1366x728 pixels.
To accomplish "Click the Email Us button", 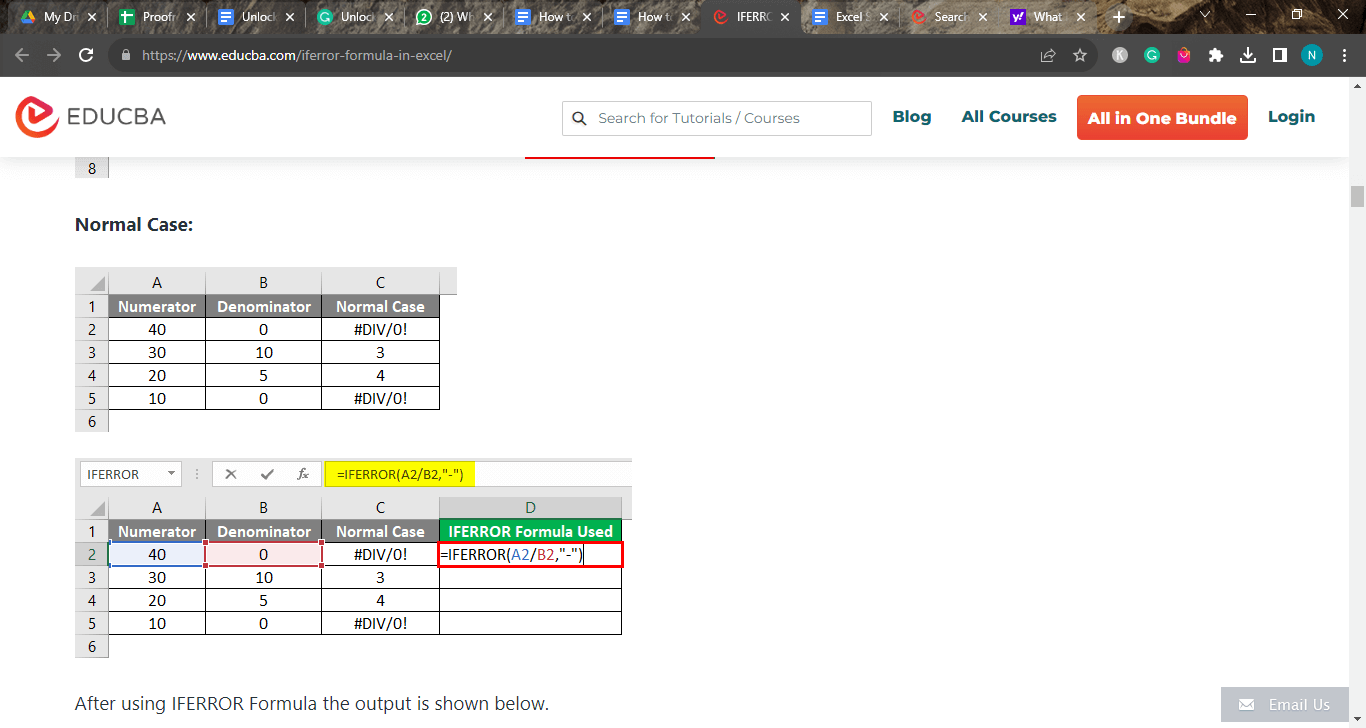I will (x=1284, y=705).
